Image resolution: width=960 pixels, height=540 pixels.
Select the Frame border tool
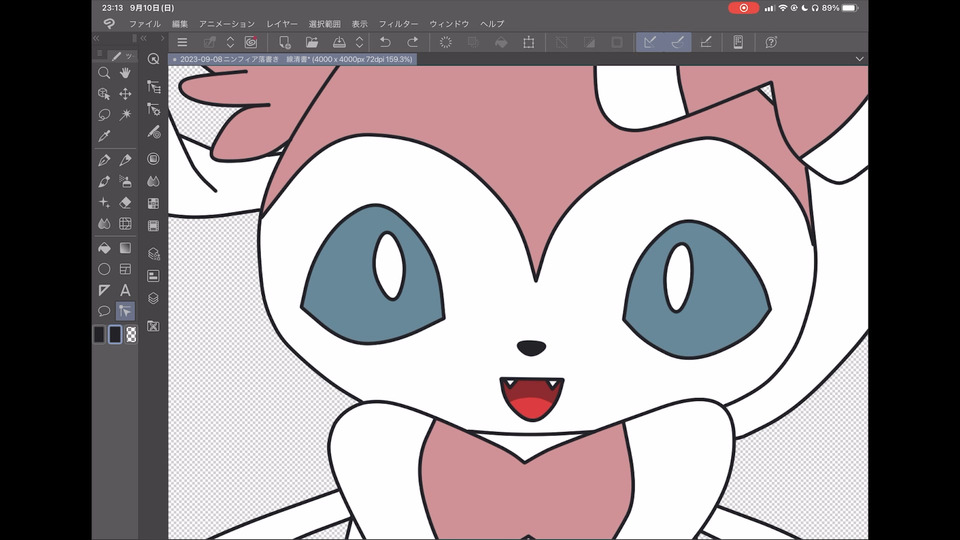[125, 269]
